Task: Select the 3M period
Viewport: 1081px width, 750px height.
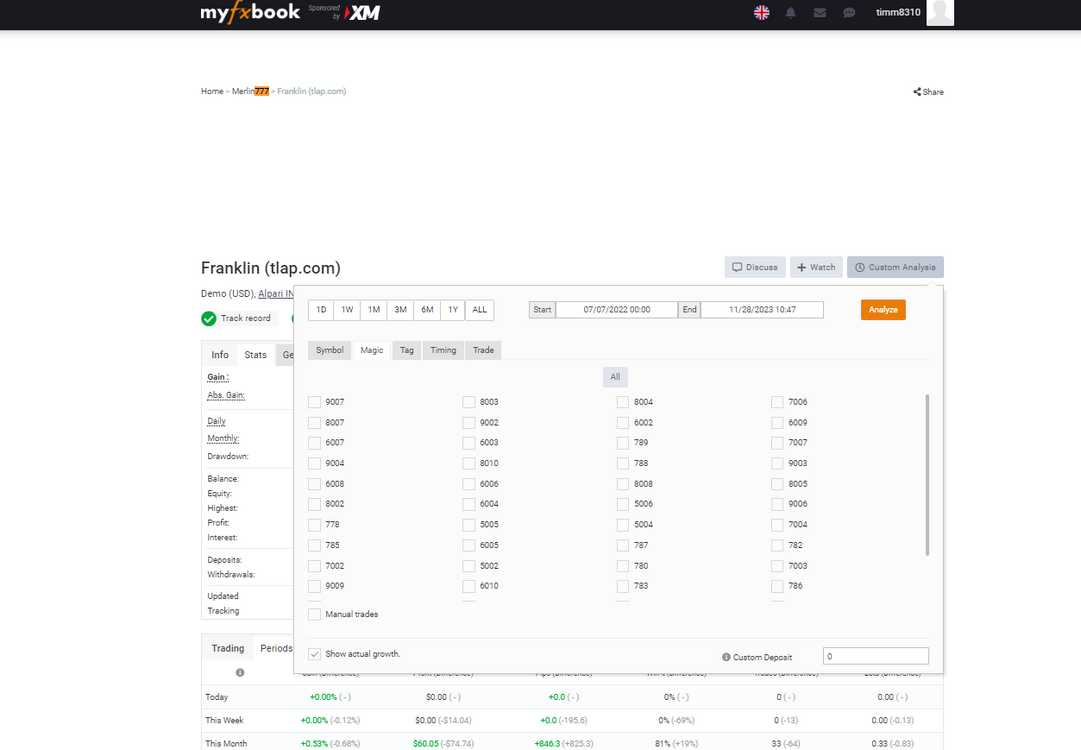Action: point(401,310)
